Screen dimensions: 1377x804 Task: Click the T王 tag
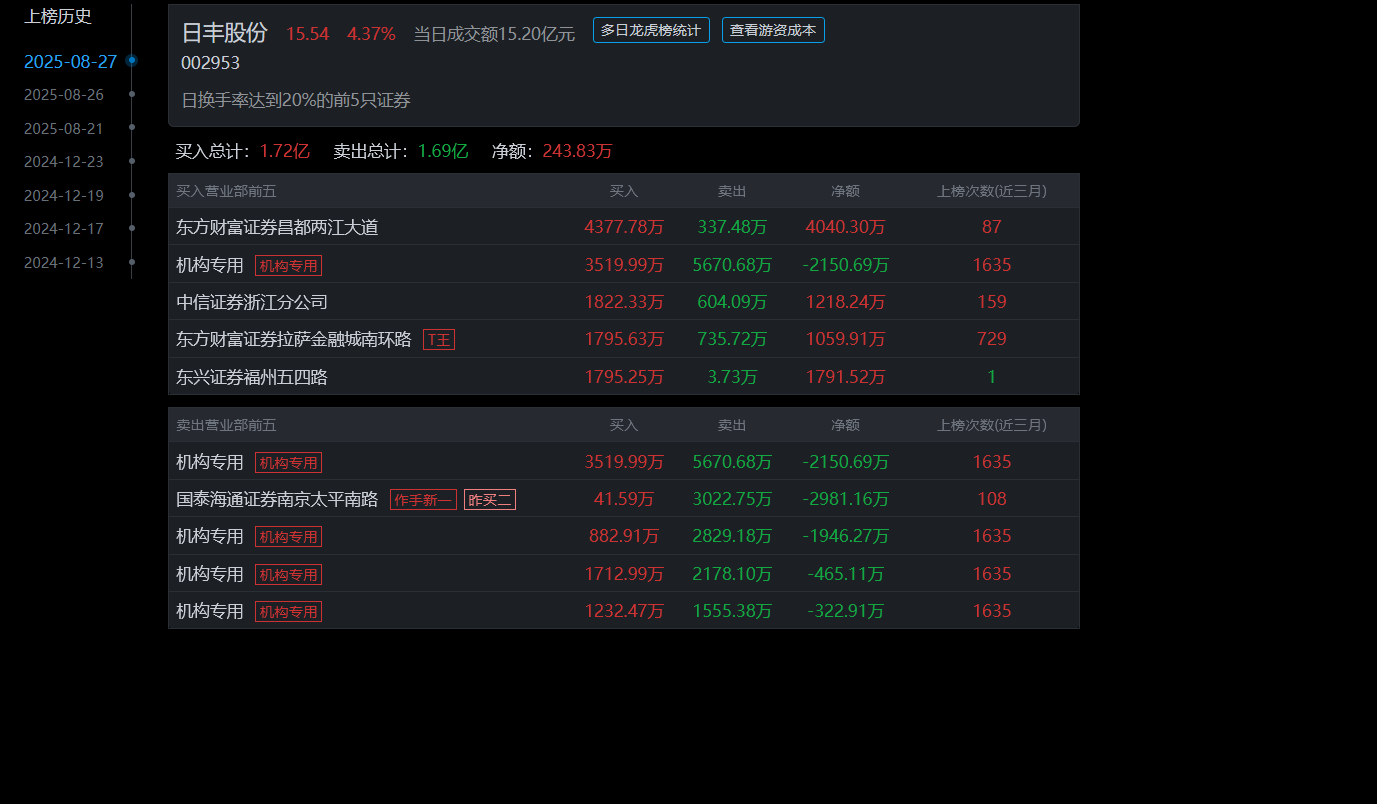[439, 340]
